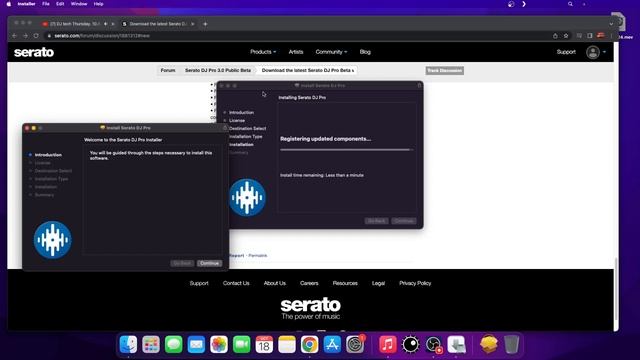Open Launchpad from the dock
Screen dimensions: 640x360
pyautogui.click(x=151, y=344)
